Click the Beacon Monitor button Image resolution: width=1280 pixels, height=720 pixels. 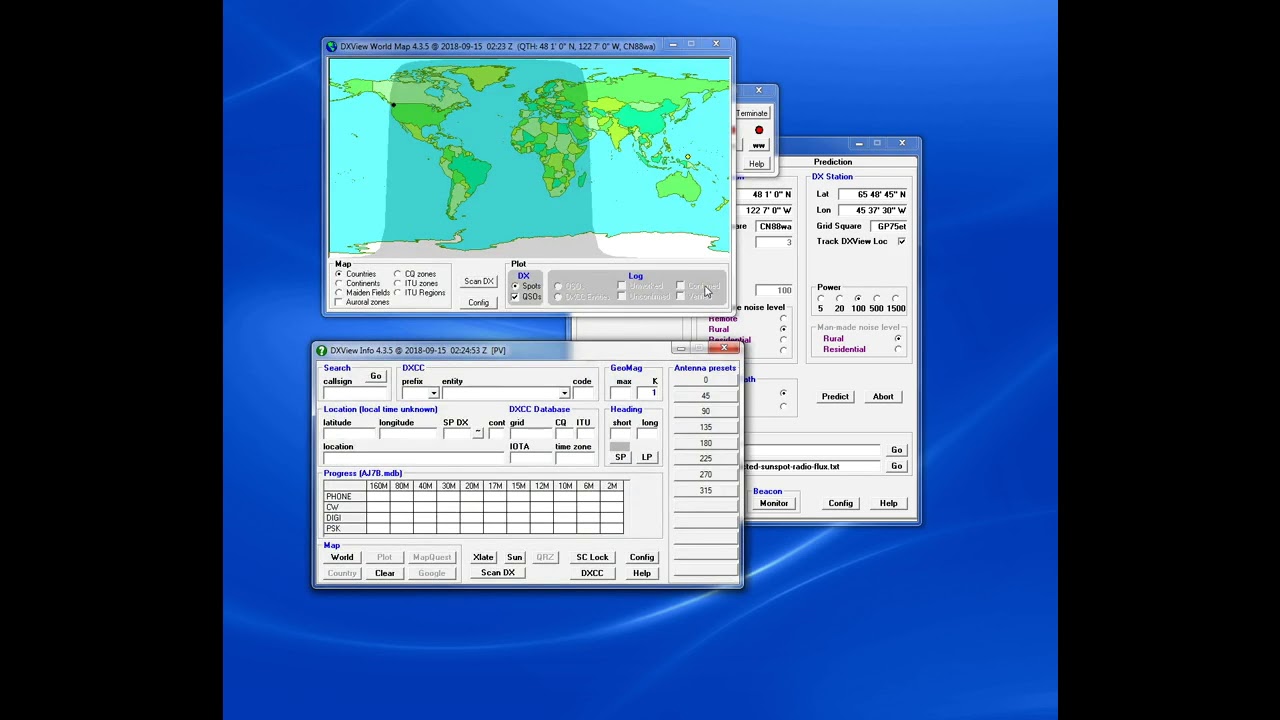[774, 503]
